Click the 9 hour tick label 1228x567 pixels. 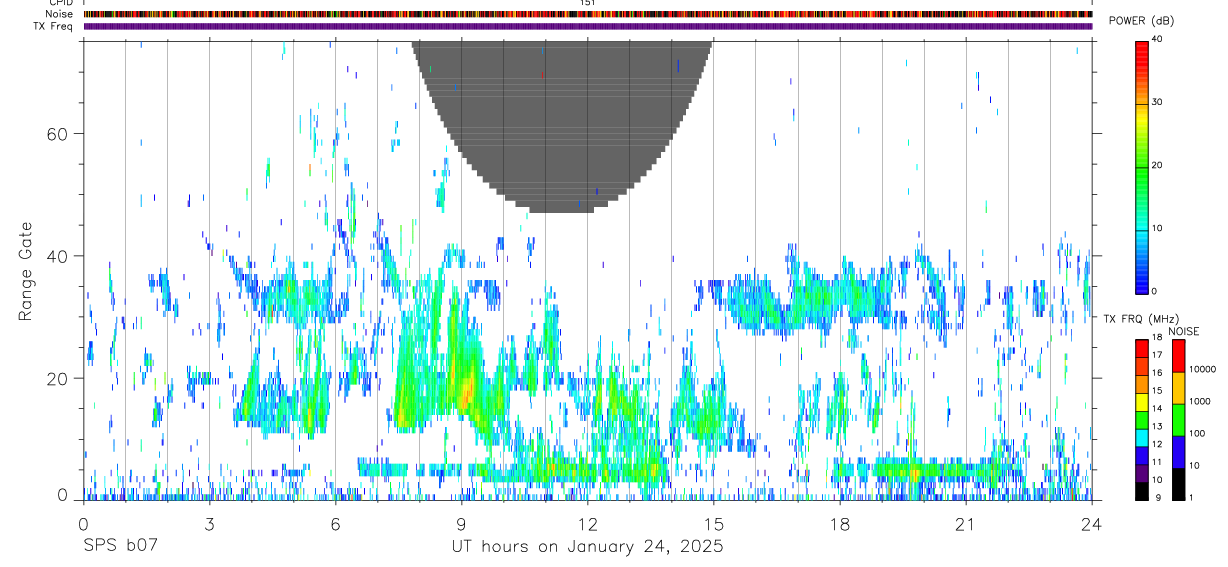[x=461, y=524]
